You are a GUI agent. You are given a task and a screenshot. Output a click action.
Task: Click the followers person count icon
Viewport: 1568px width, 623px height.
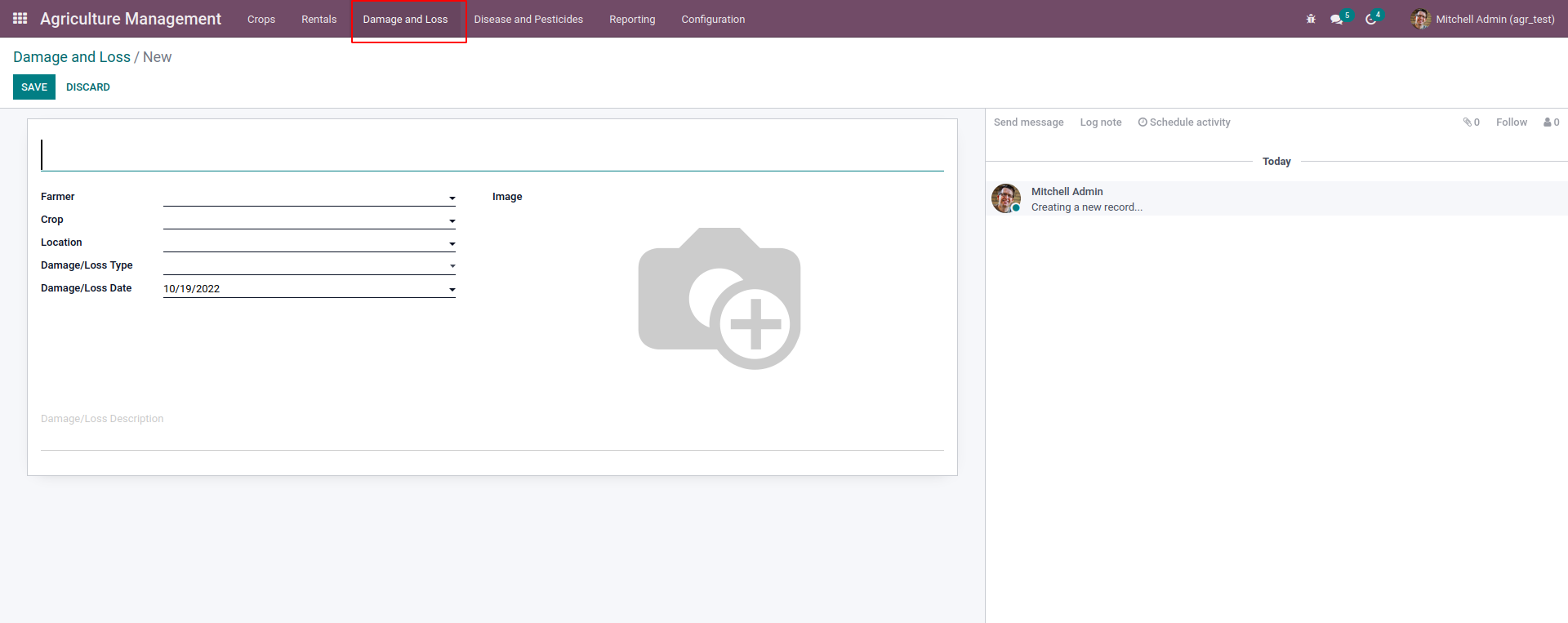coord(1551,122)
